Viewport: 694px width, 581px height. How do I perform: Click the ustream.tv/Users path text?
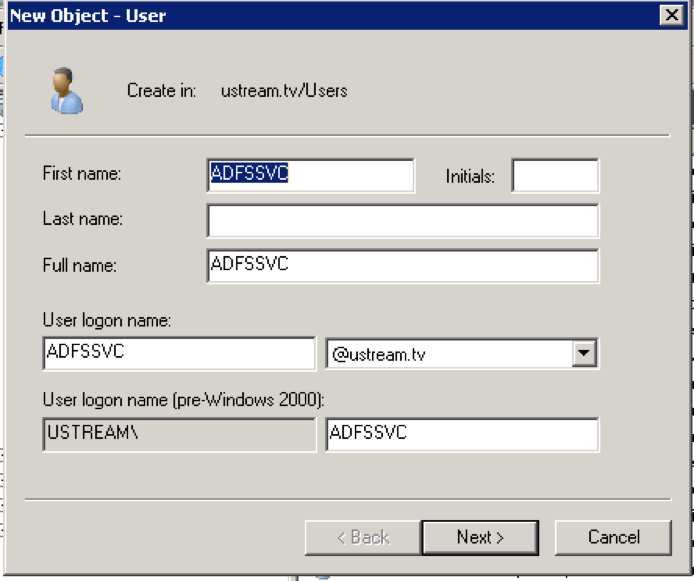284,91
